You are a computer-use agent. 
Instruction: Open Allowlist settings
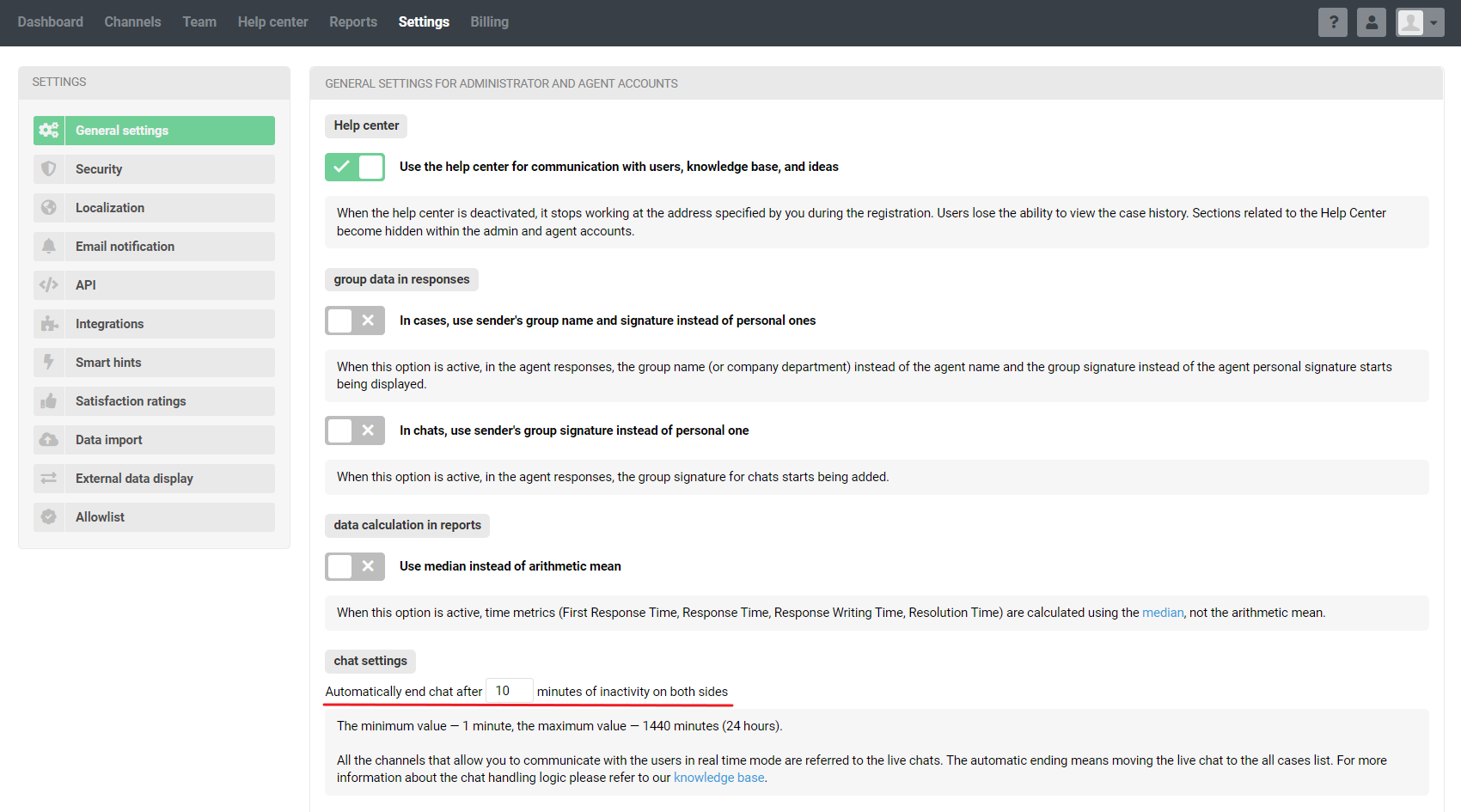154,517
